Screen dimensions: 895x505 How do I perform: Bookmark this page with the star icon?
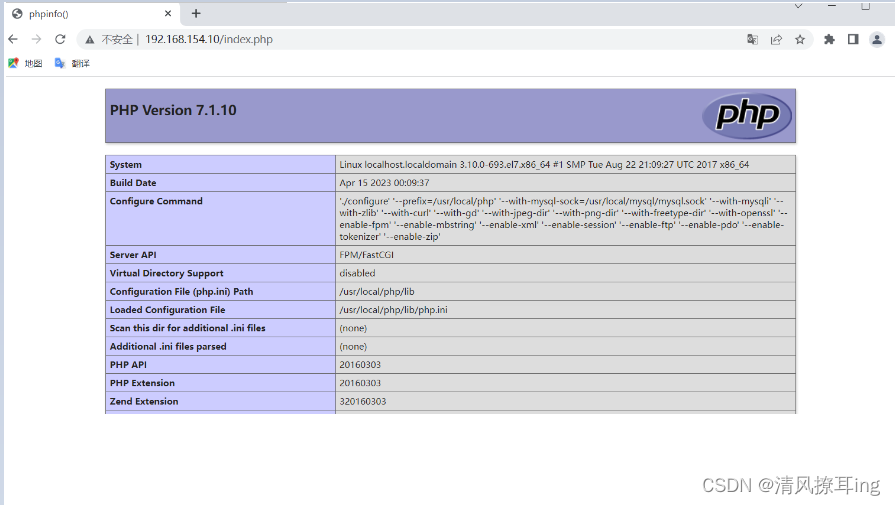click(x=800, y=39)
